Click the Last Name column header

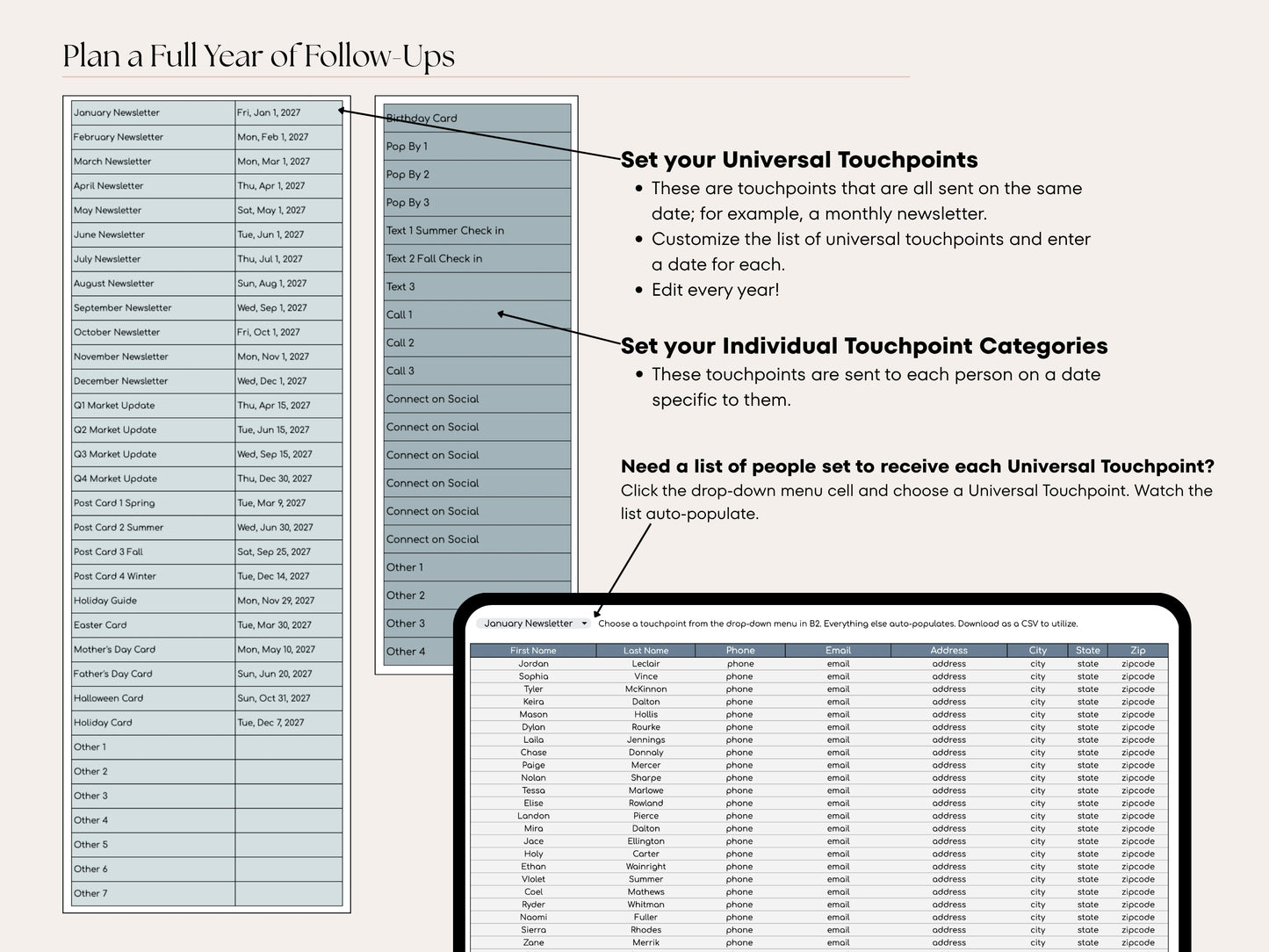pos(645,651)
